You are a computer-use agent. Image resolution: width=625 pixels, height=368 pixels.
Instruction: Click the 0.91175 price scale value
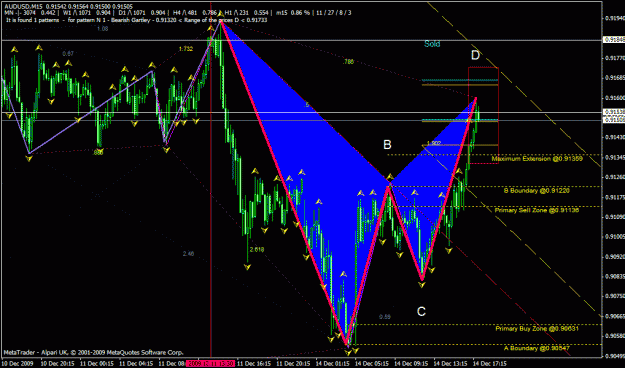pos(615,197)
